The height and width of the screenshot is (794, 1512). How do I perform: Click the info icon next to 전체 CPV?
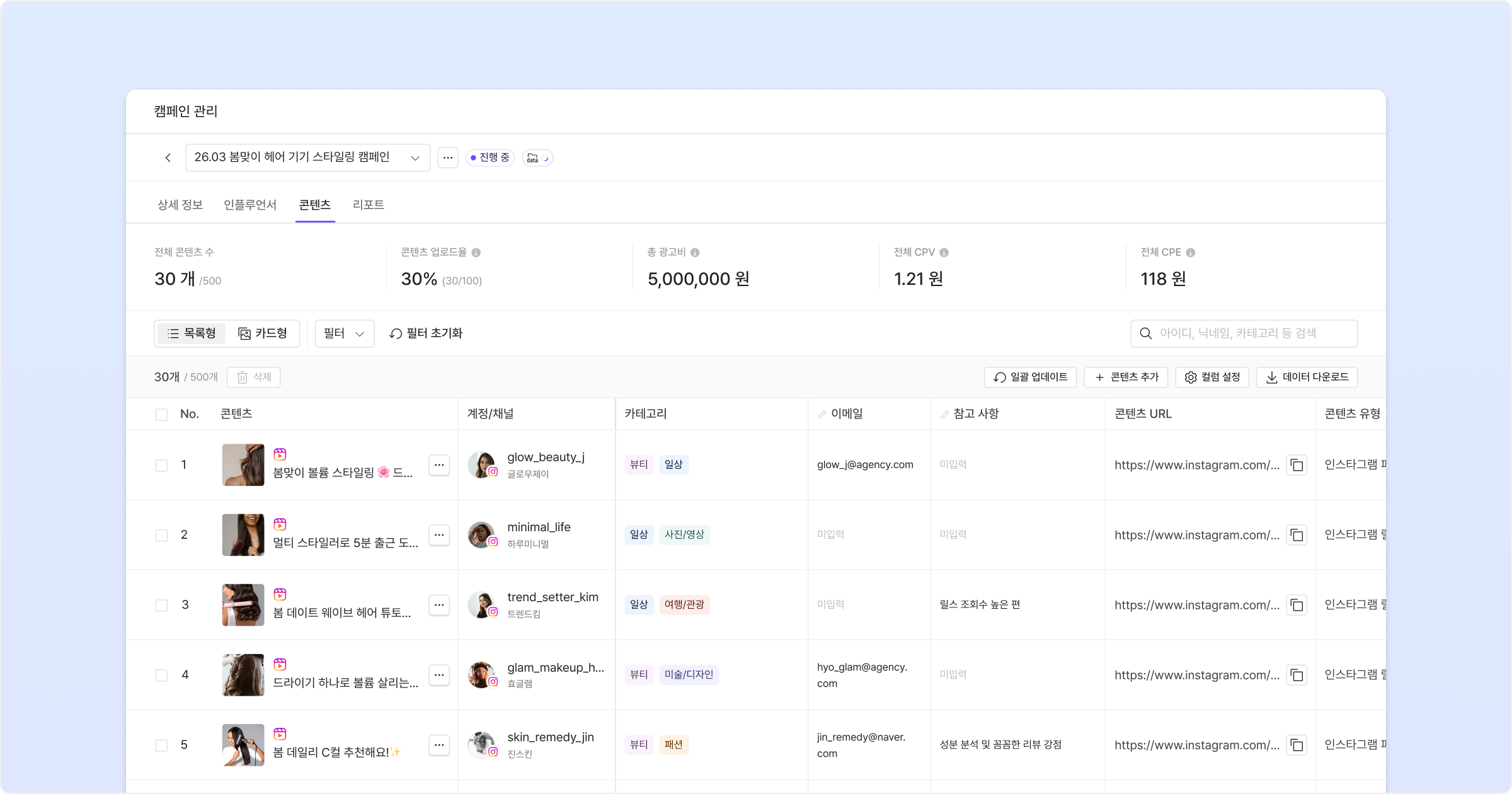[x=944, y=253]
